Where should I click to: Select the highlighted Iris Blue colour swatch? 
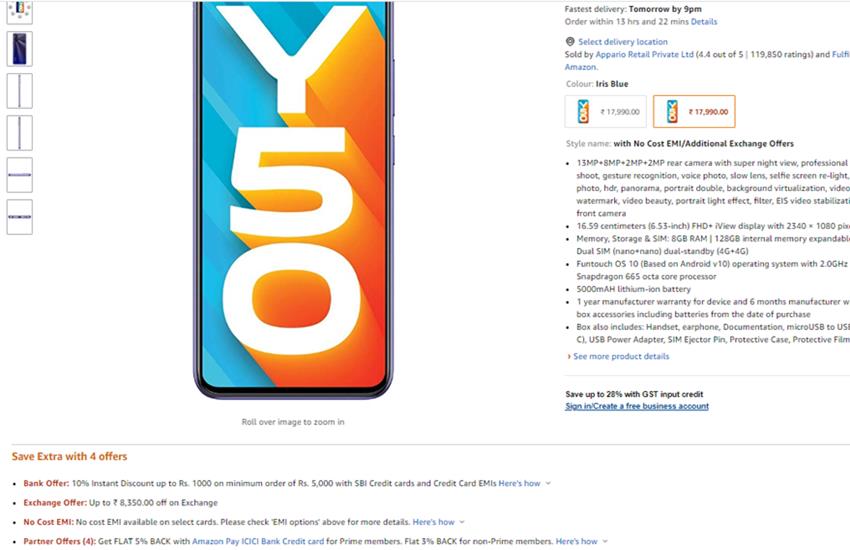point(694,112)
